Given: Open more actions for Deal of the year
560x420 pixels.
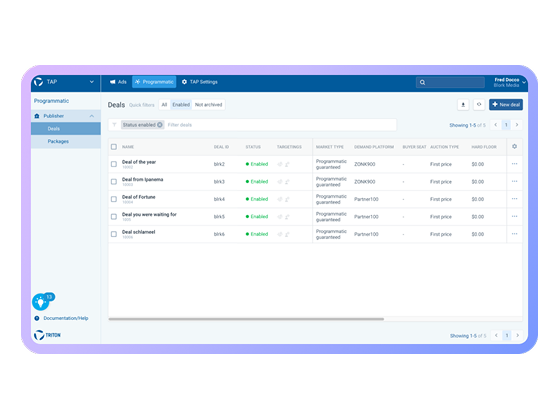Looking at the screenshot, I should pos(514,164).
